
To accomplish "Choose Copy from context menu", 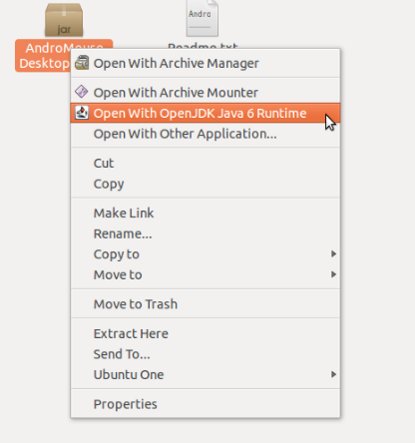I will click(205, 184).
